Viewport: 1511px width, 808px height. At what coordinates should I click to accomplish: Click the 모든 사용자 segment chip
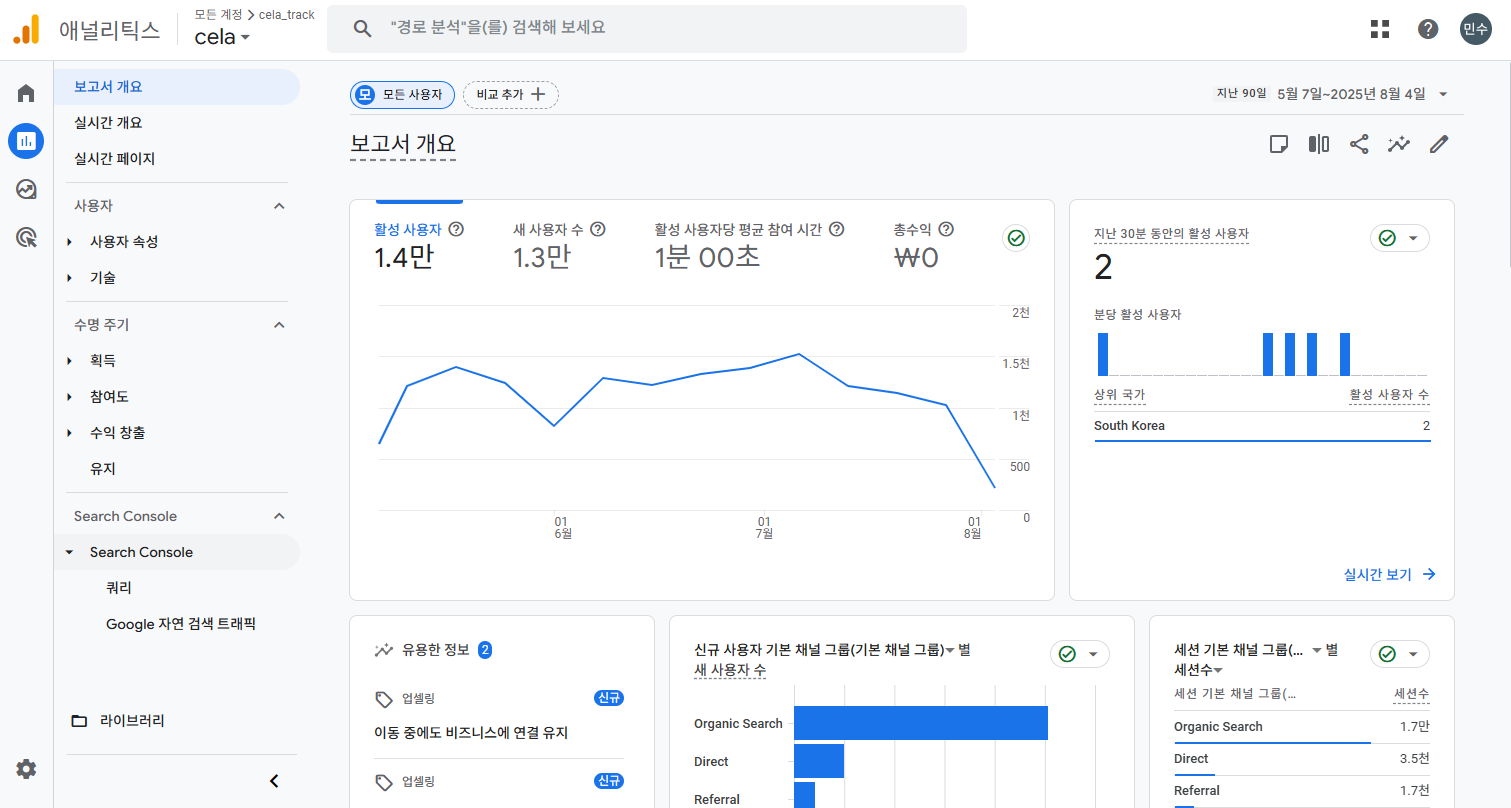(x=402, y=95)
